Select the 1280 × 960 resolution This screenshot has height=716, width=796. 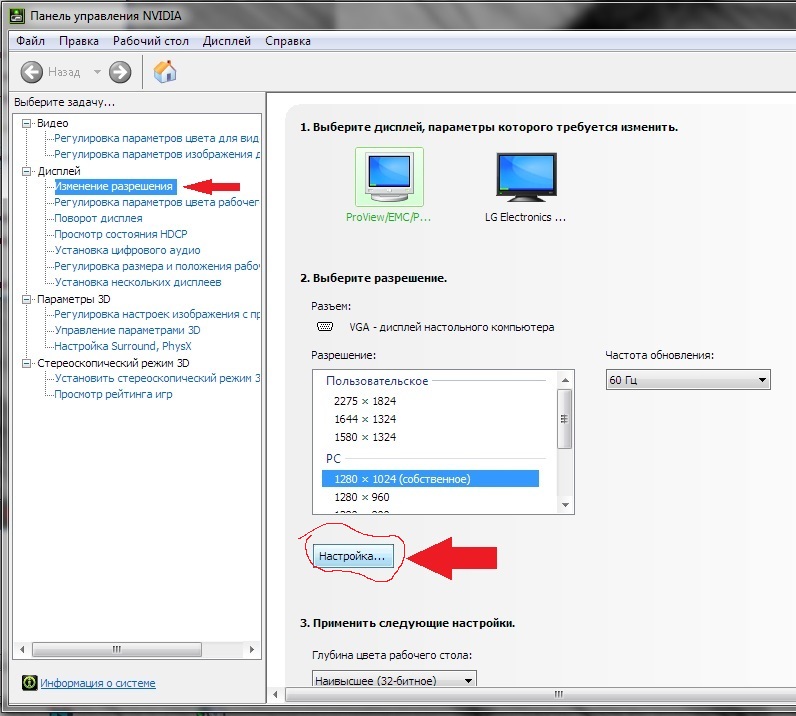tap(361, 497)
